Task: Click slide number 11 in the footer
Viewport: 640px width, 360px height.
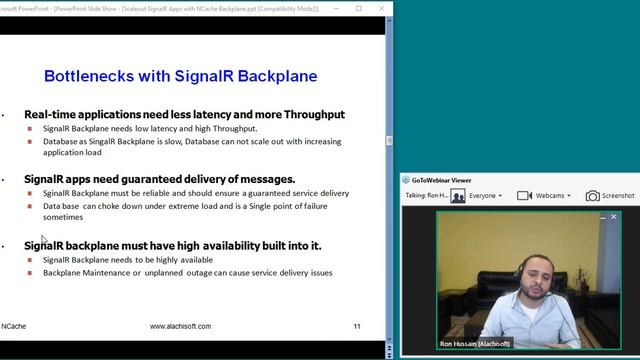Action: 357,327
